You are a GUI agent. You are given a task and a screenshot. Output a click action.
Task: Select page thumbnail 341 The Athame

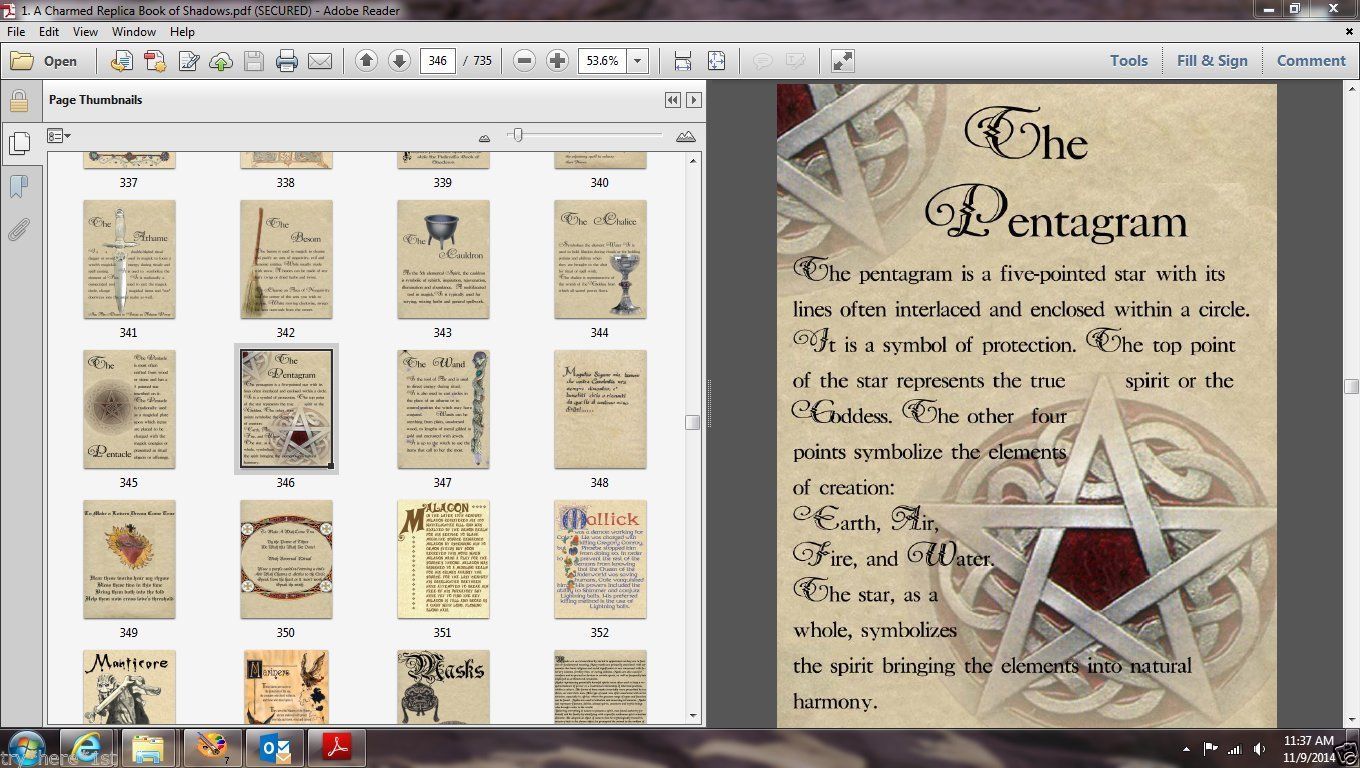click(129, 259)
